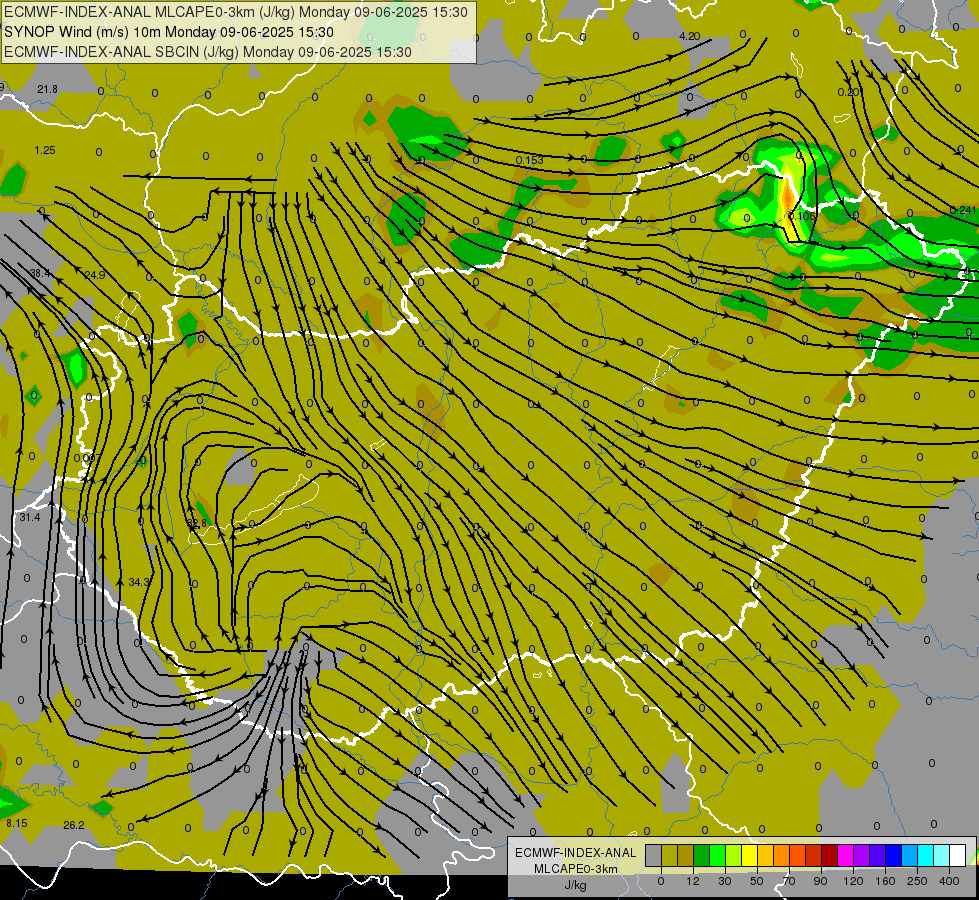The height and width of the screenshot is (900, 979).
Task: Click the 'ECMWF-INDEX-ANAL MLCAPE0-3km' title line
Action: [236, 12]
